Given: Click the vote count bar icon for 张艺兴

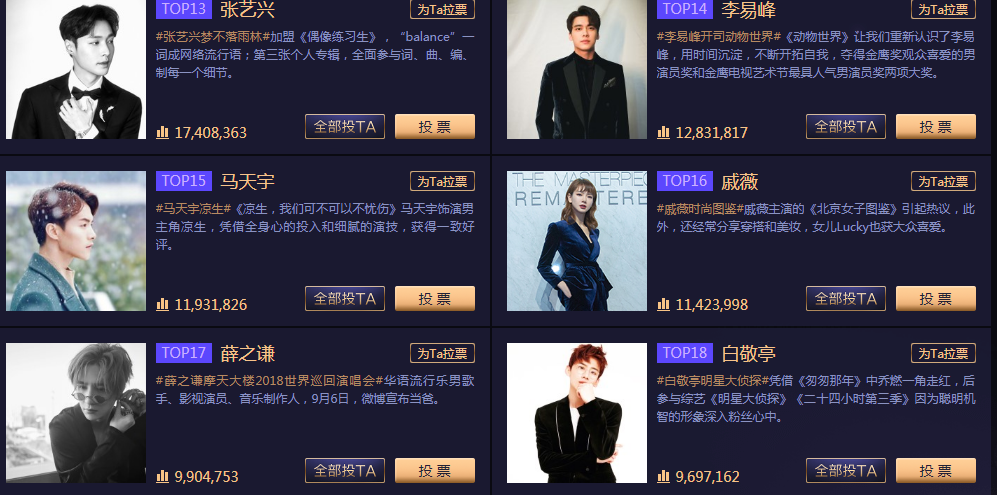Looking at the screenshot, I should point(162,132).
